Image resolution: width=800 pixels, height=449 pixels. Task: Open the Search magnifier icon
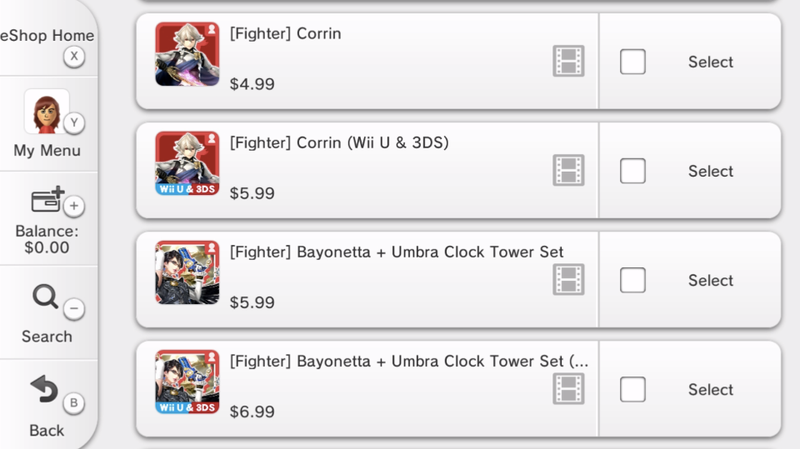[x=45, y=296]
